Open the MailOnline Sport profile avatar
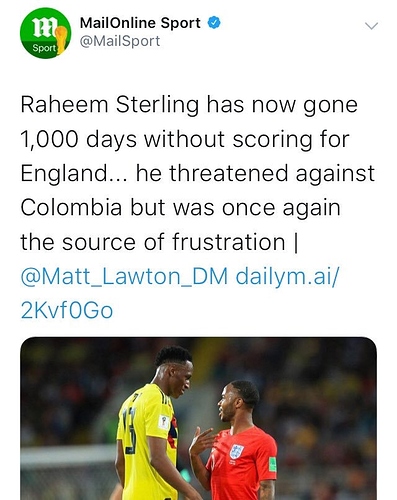Screen dimensions: 397x500 (x=45, y=33)
